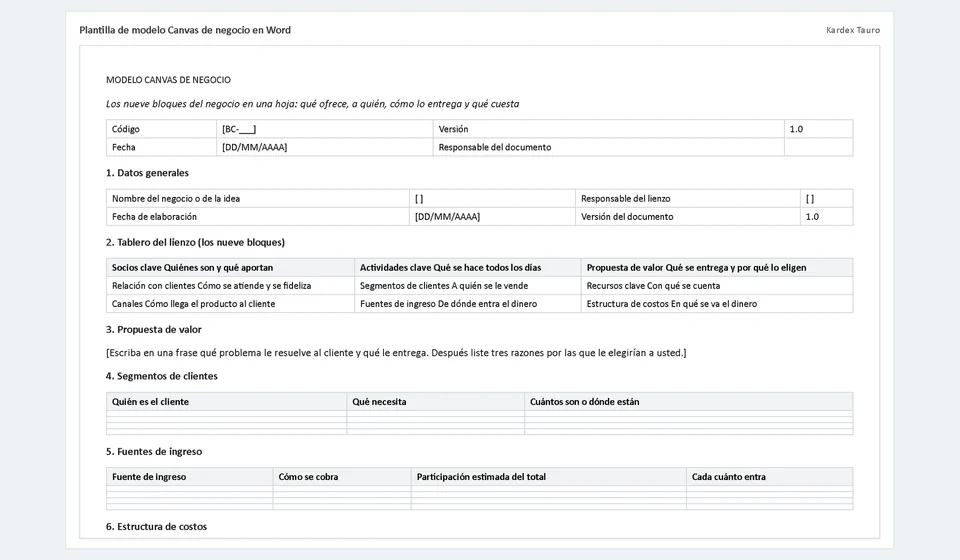
Task: Click the heading '5. Fuentes de ingreso'
Action: [x=154, y=452]
